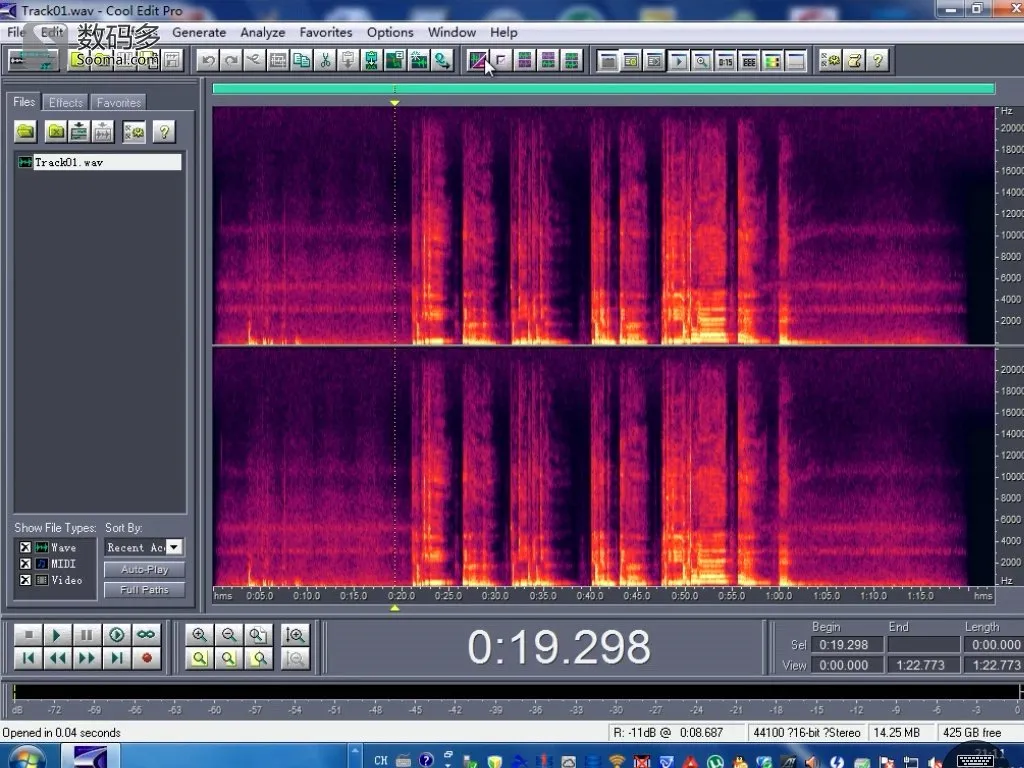Open a file with the Files panel folder icon
1024x768 pixels.
coord(25,131)
